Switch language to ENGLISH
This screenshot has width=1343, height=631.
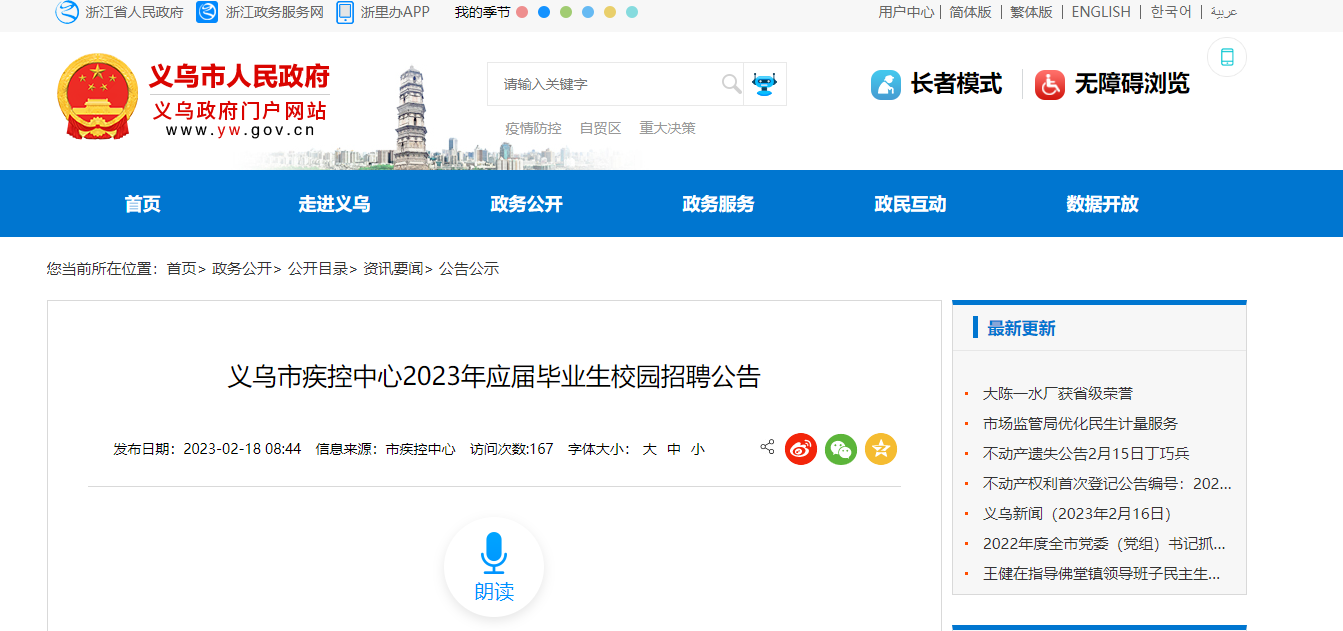pos(1100,12)
